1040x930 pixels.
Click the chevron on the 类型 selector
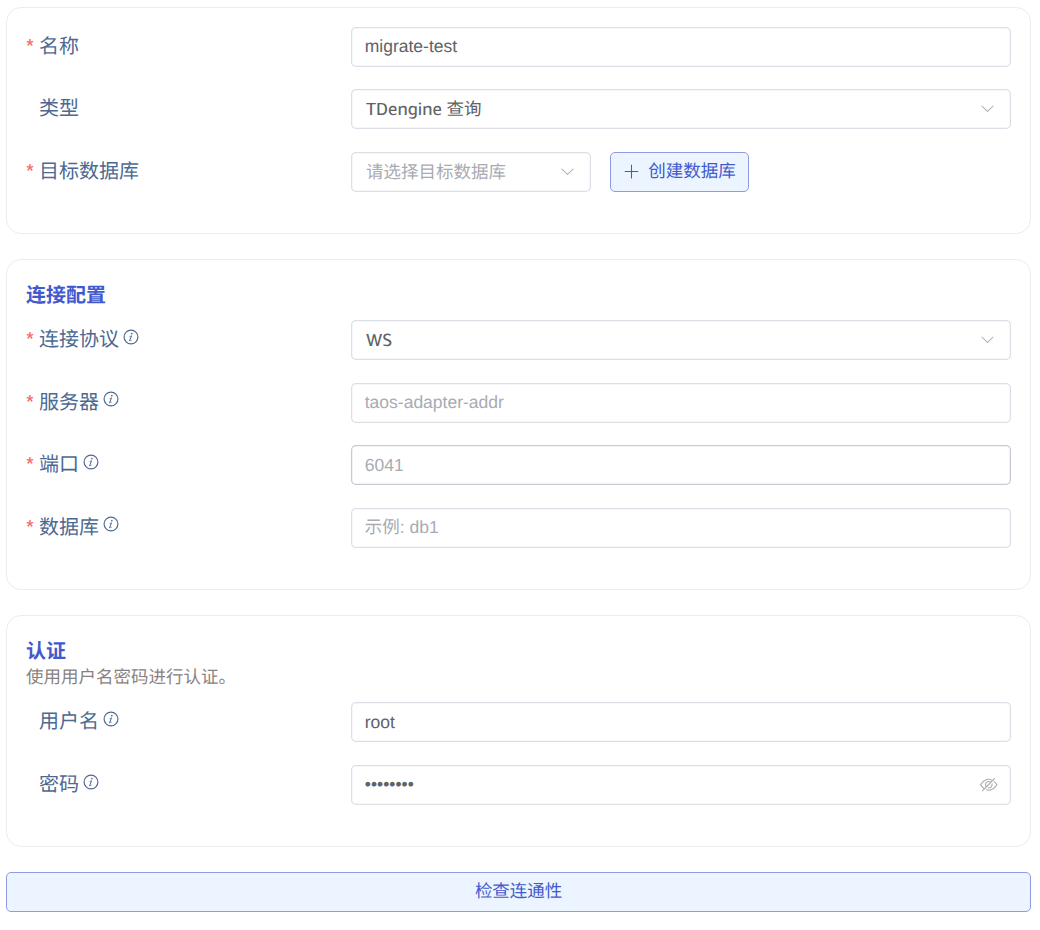[x=987, y=109]
